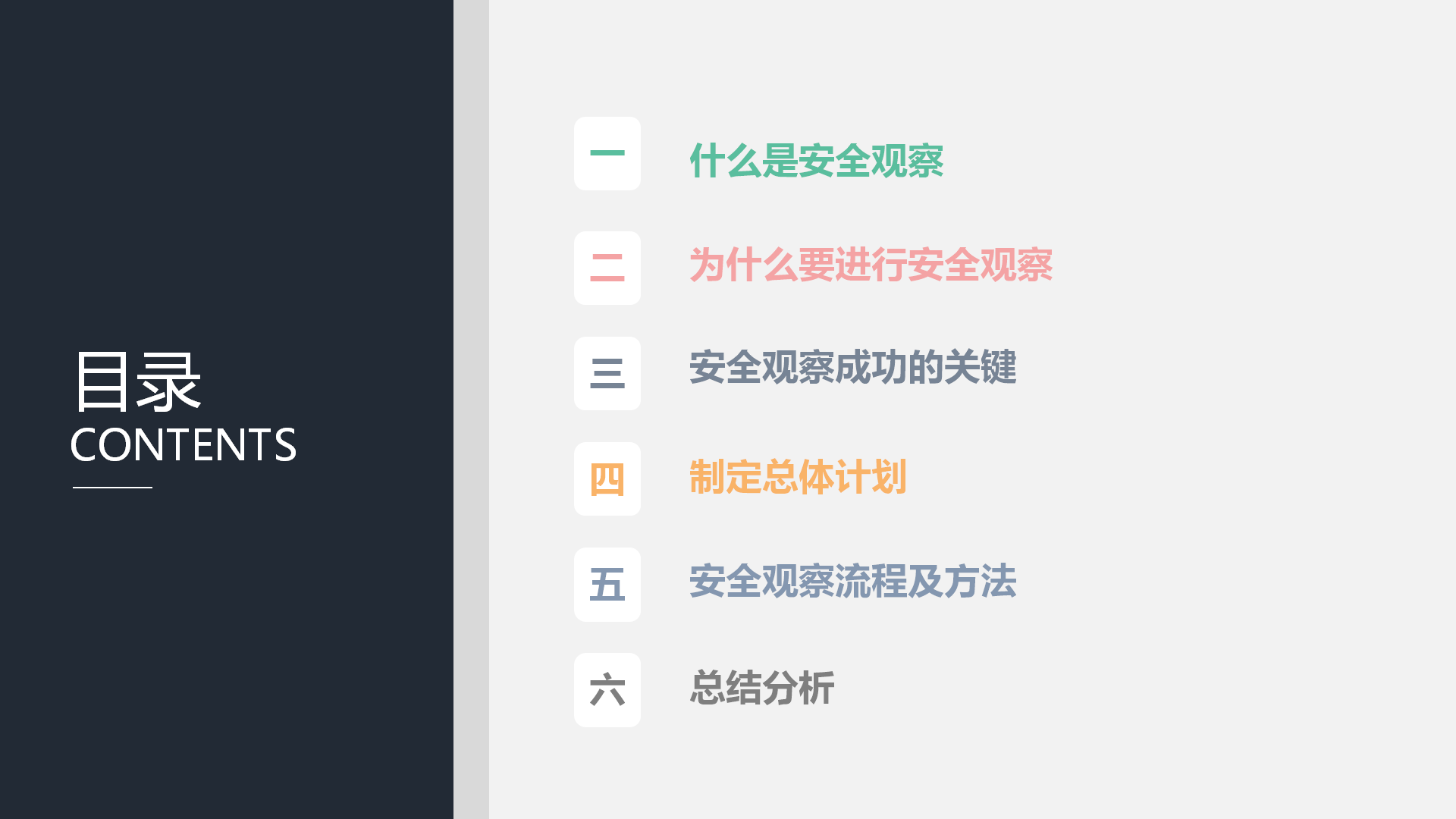1456x819 pixels.
Task: Click the character 观察 in green heading
Action: 908,161
